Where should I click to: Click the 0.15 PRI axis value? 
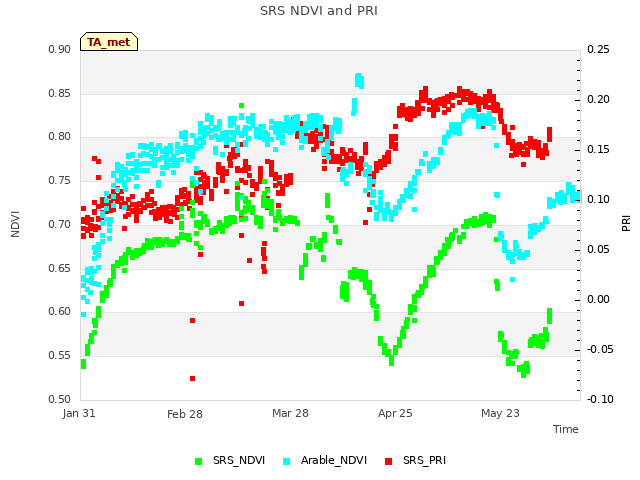coord(598,150)
